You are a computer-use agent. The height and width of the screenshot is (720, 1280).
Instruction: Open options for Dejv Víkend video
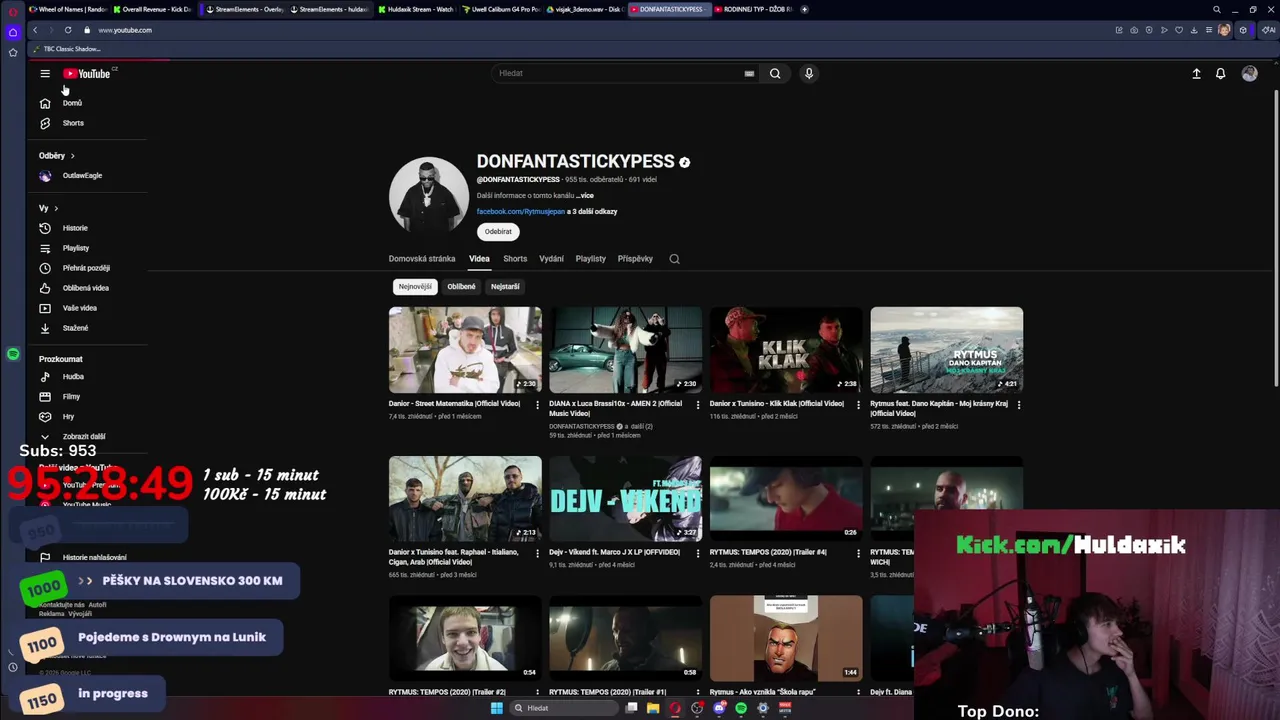(697, 553)
